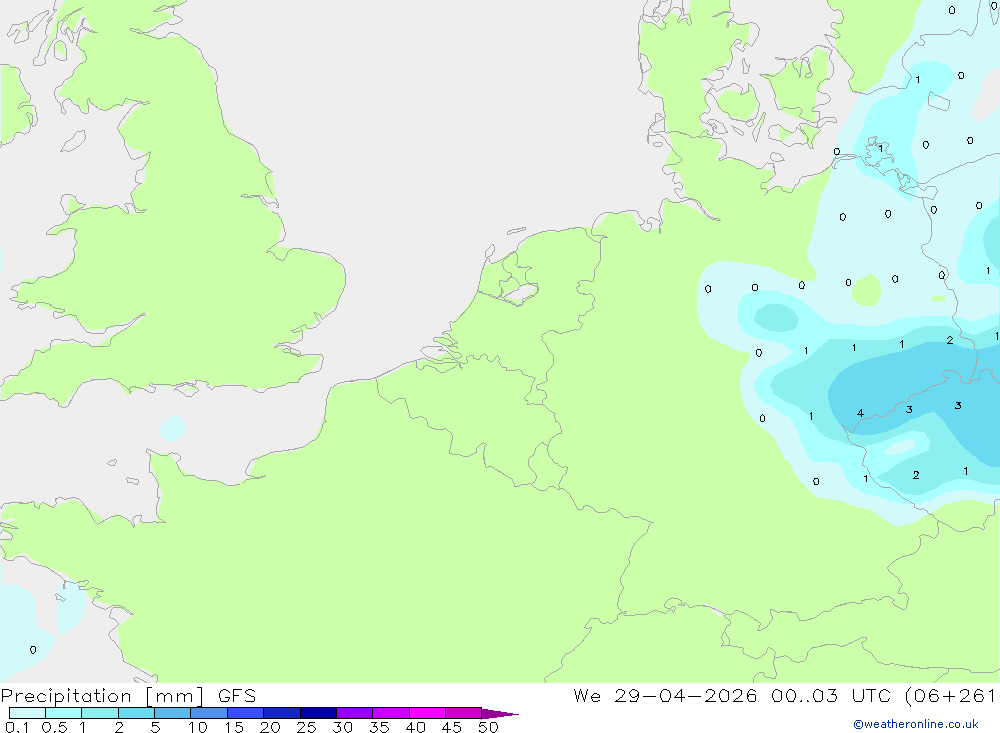This screenshot has height=733, width=1000.
Task: Click the 0.1–0.5 mm legend color swatch
Action: click(27, 713)
